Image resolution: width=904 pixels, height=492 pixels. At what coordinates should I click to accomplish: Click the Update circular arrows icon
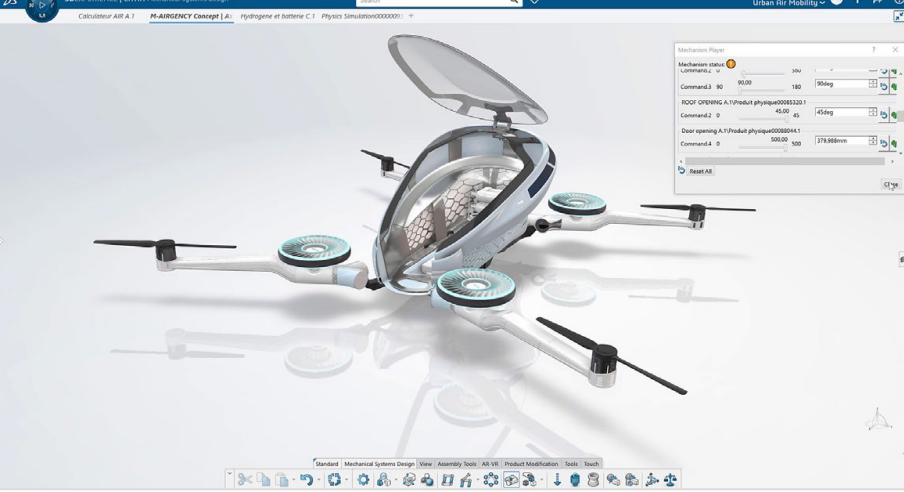tap(334, 479)
